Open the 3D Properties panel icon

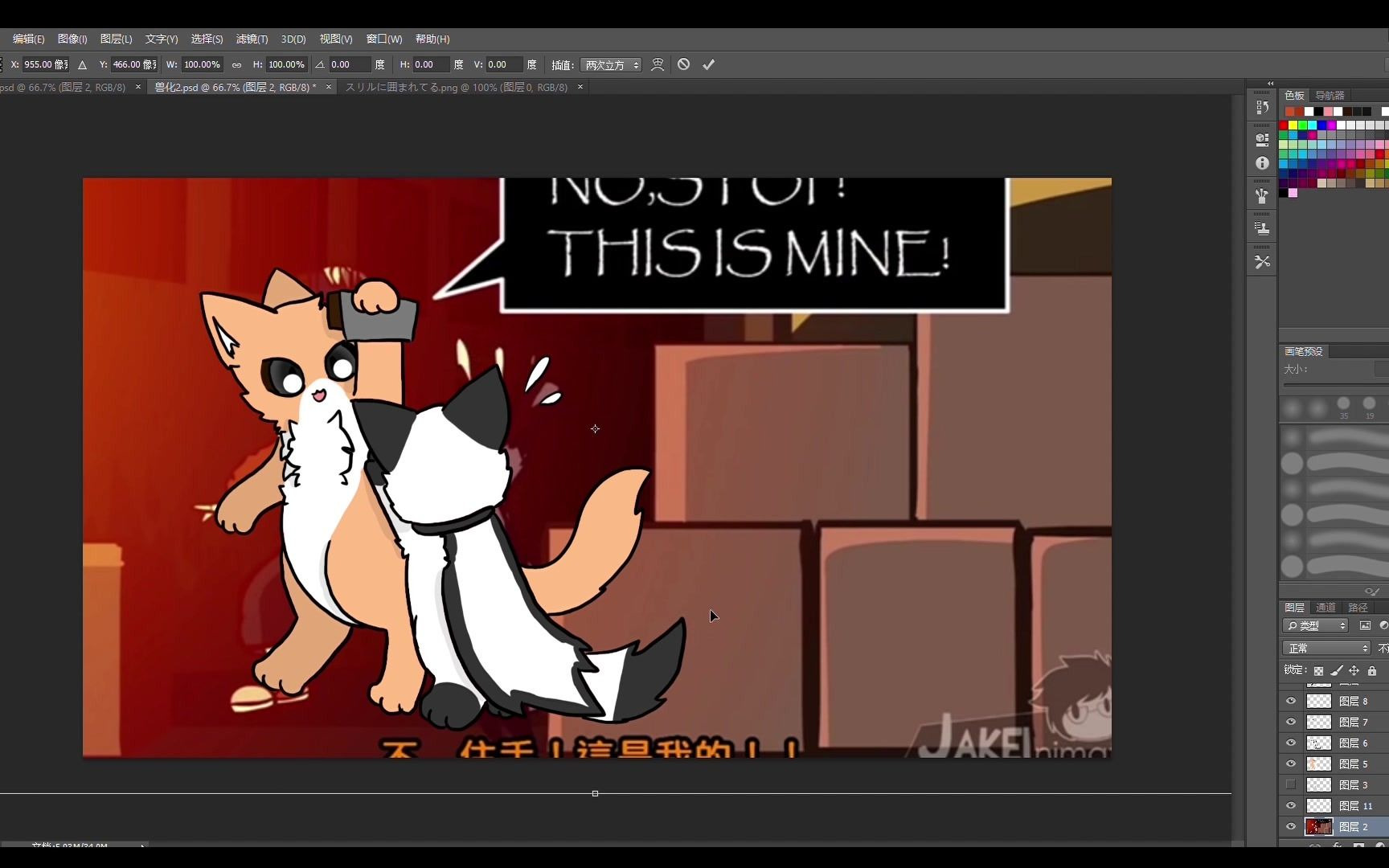pyautogui.click(x=1262, y=139)
